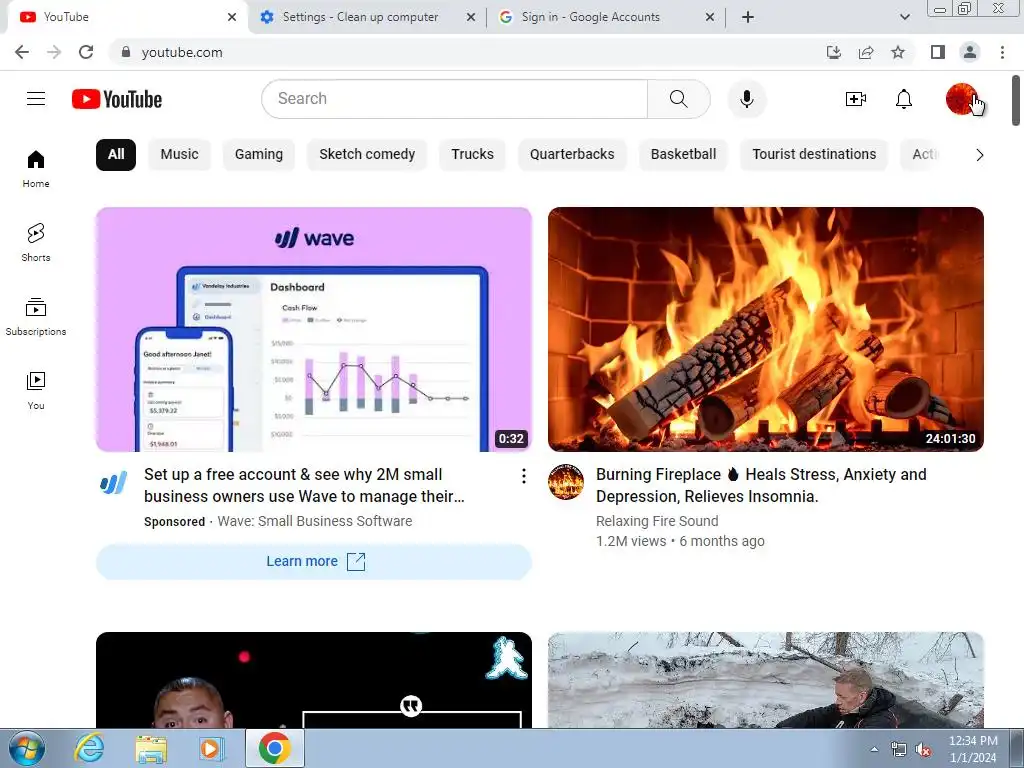Open Shorts in sidebar

[x=36, y=243]
